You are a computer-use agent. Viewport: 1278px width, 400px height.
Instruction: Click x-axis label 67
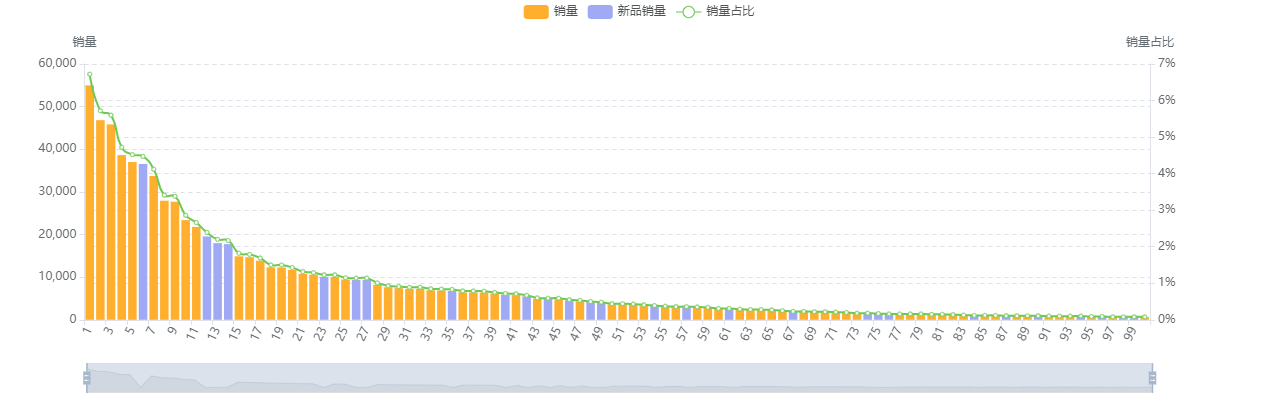point(789,334)
